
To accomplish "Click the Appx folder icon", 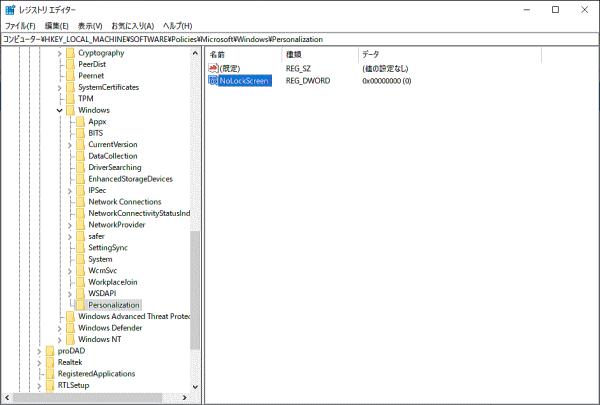I will pos(80,122).
